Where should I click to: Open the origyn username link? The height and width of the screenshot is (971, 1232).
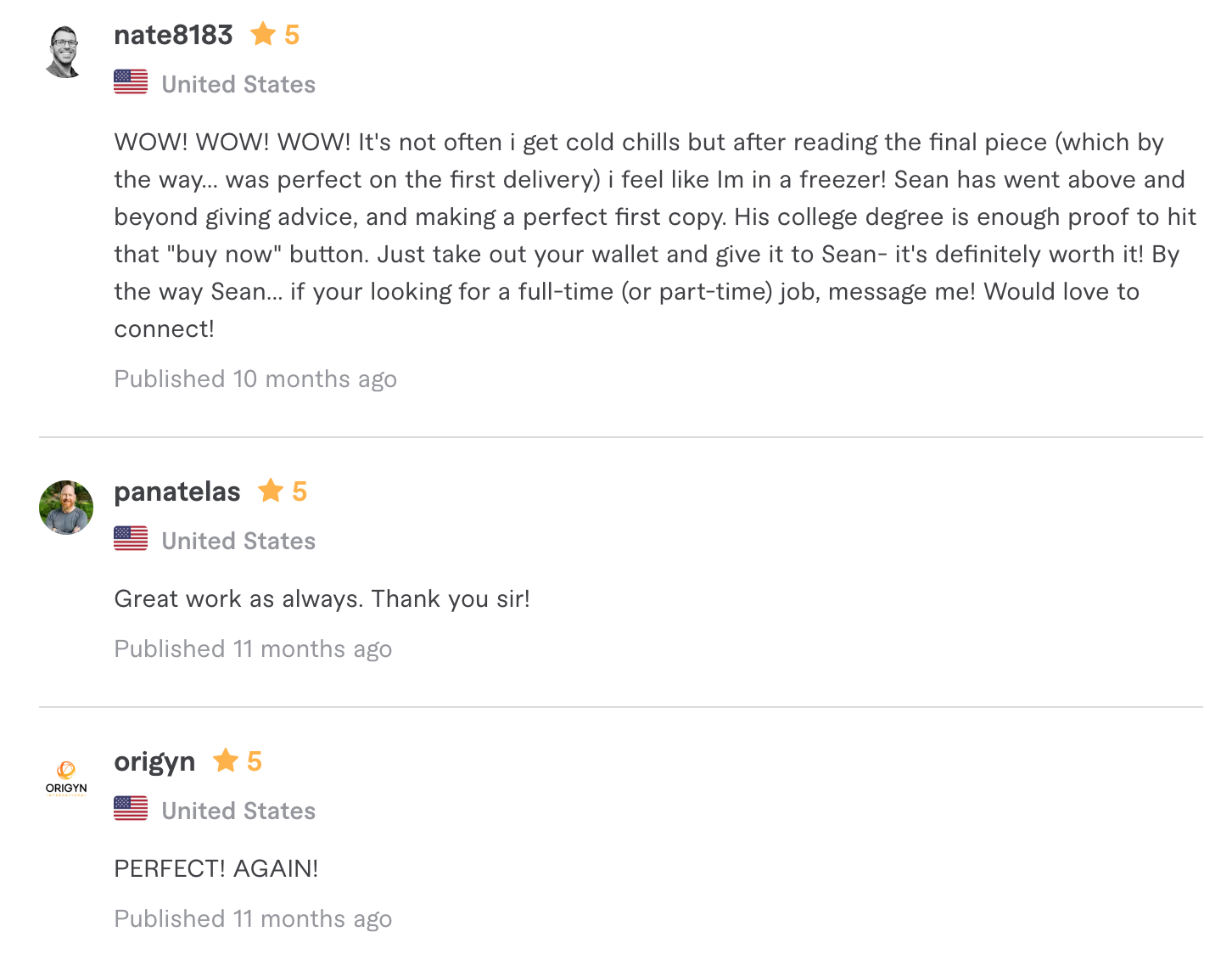click(x=154, y=761)
